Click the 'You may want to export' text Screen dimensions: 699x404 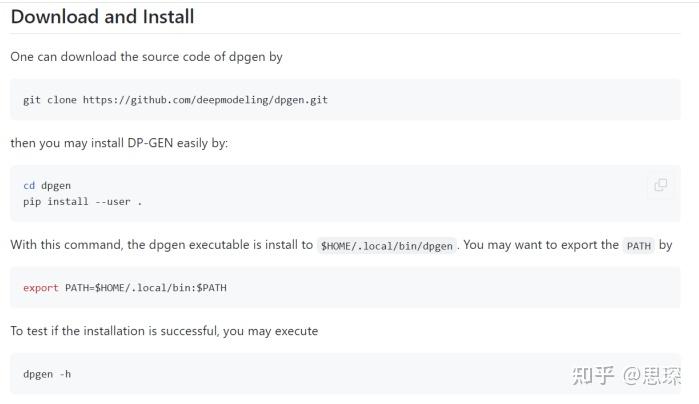(x=541, y=245)
